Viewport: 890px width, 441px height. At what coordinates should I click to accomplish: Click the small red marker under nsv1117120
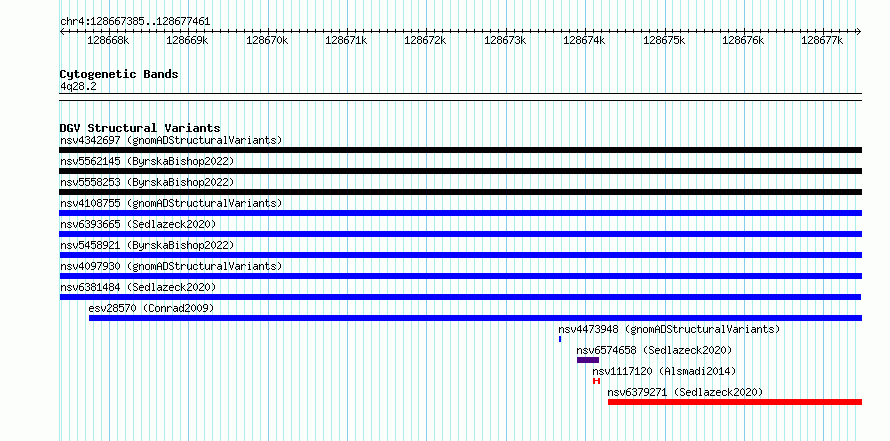597,381
